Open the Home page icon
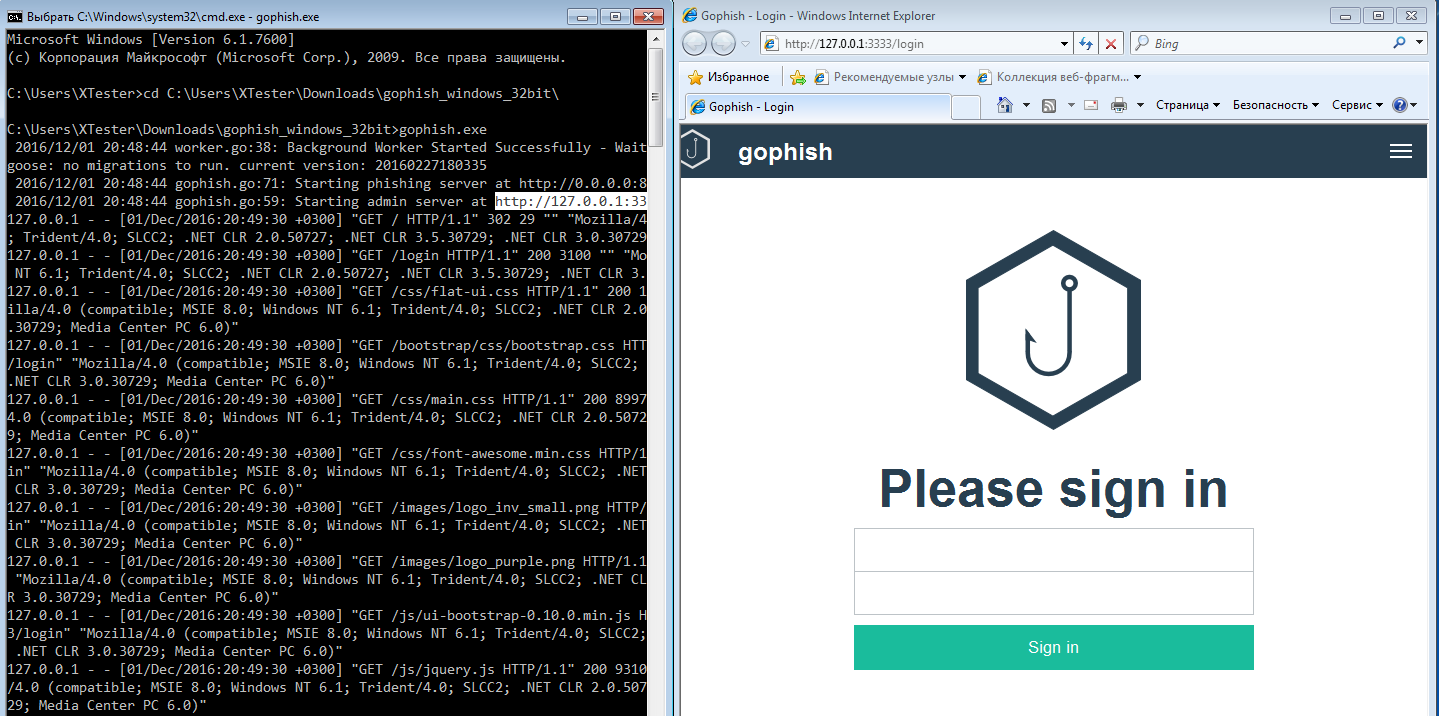The image size is (1439, 716). pyautogui.click(x=1005, y=105)
